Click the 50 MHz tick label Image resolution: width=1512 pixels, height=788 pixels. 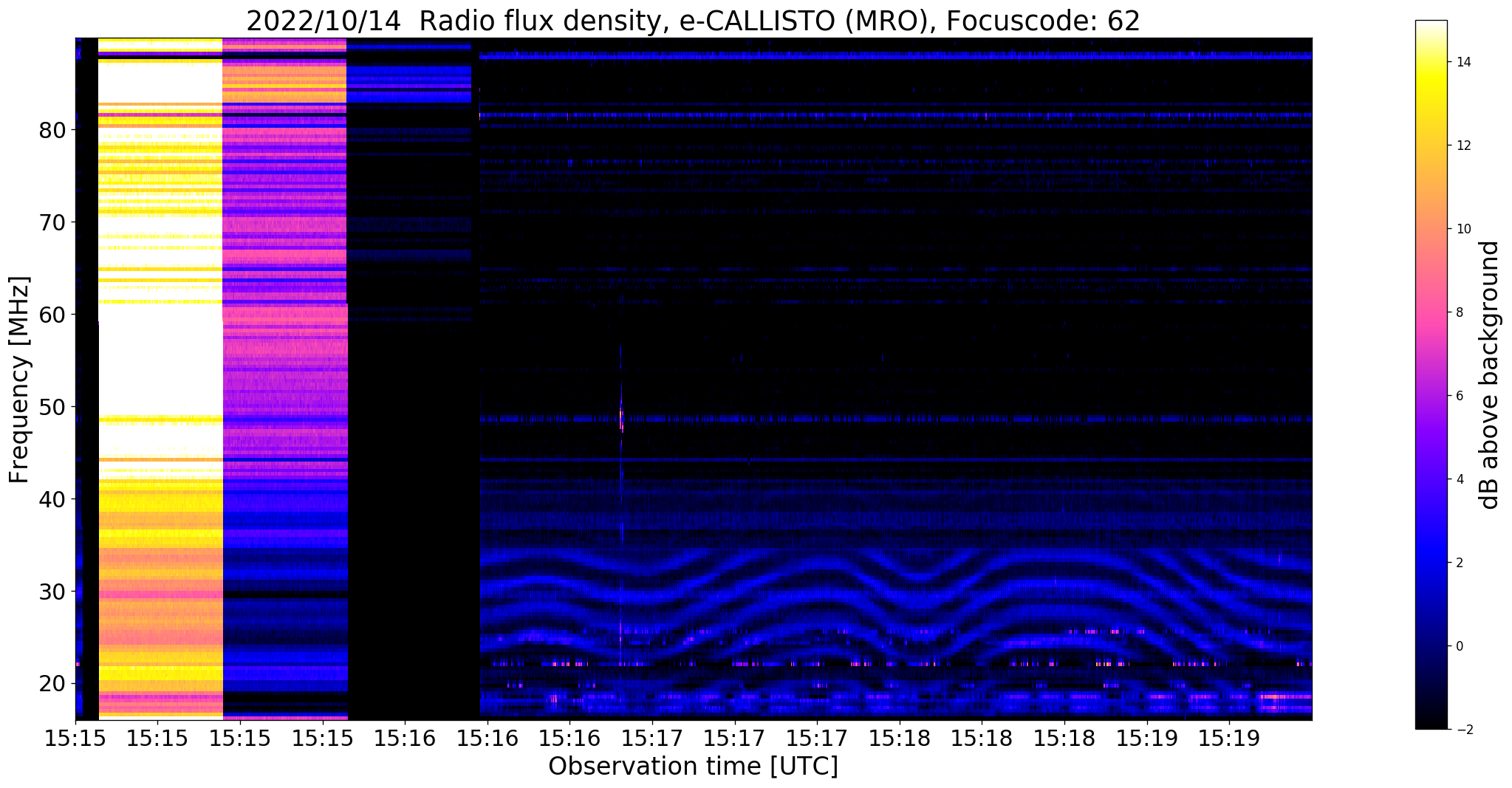coord(52,407)
